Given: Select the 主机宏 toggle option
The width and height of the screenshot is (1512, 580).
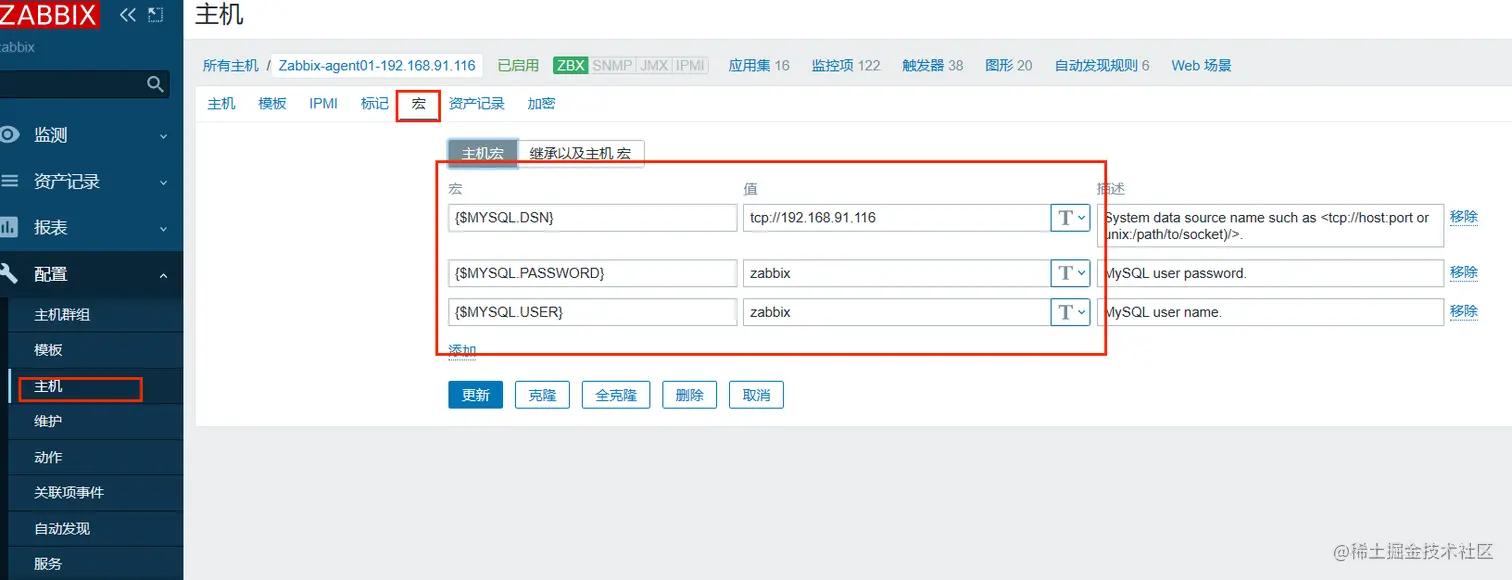Looking at the screenshot, I should click(x=483, y=153).
